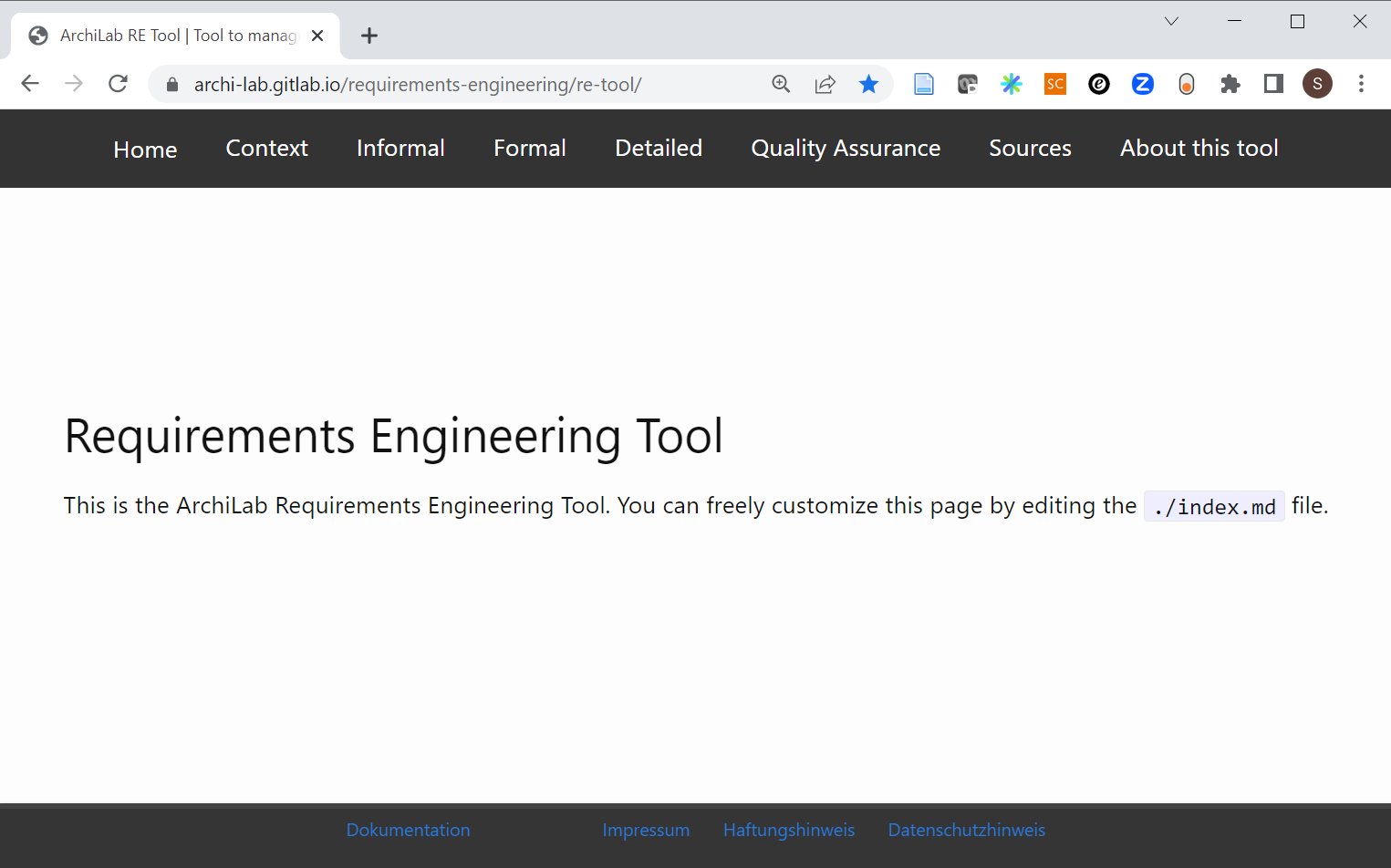
Task: Open the Impressum footer link
Action: [646, 830]
